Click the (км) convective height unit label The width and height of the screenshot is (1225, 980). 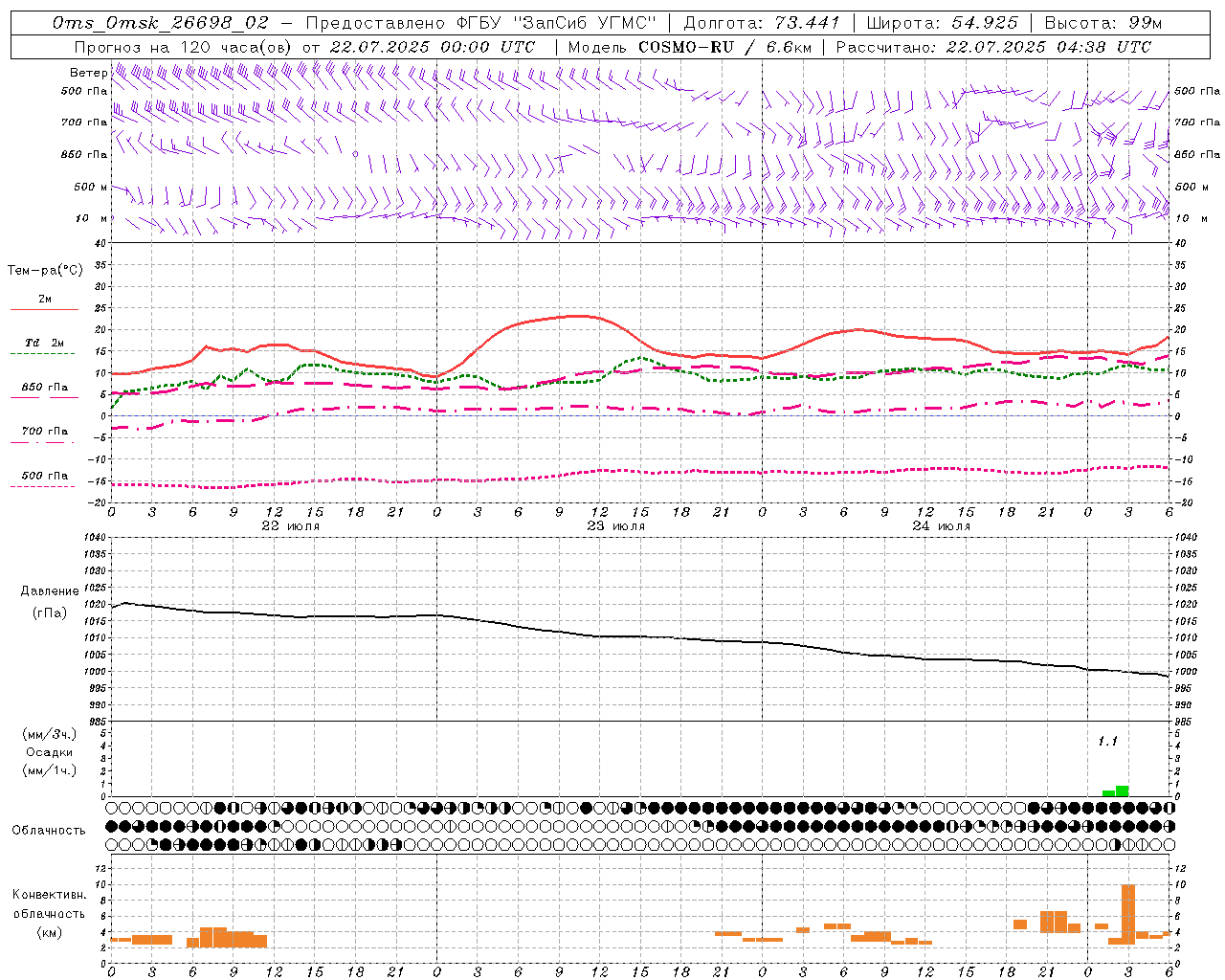point(49,932)
